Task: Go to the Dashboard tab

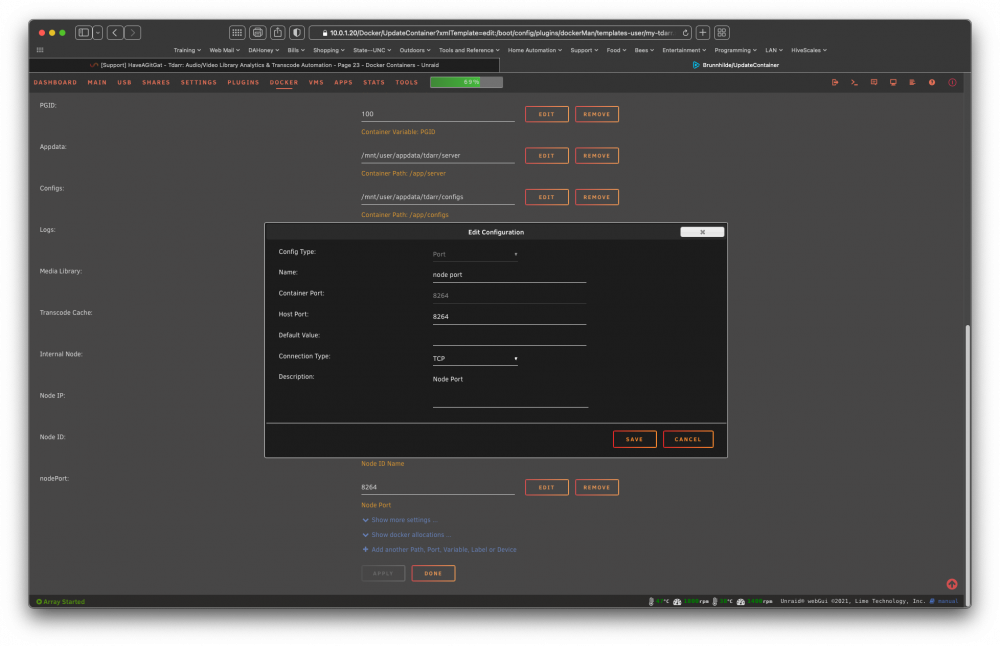Action: pyautogui.click(x=55, y=82)
